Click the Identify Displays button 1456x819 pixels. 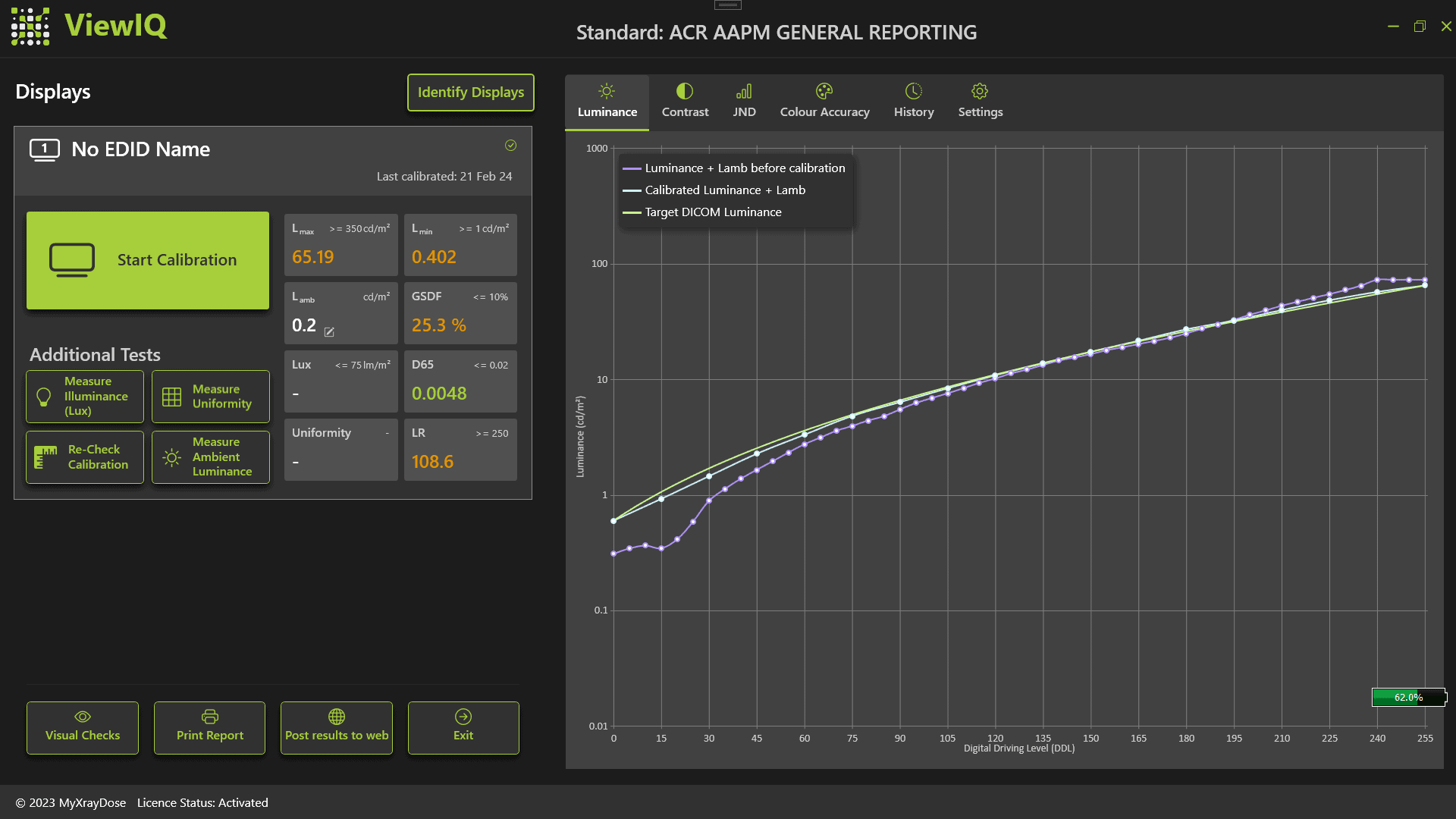click(x=470, y=93)
